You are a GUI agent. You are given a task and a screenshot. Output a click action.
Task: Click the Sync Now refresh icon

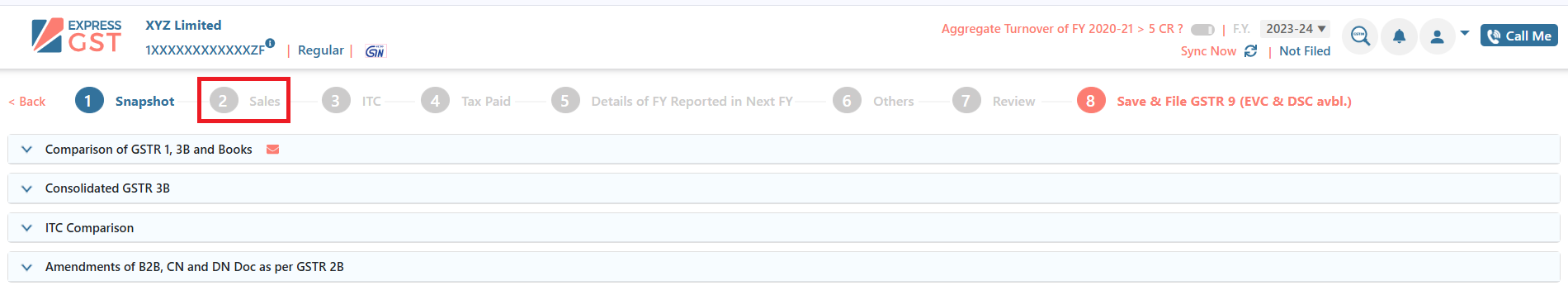pyautogui.click(x=1251, y=51)
